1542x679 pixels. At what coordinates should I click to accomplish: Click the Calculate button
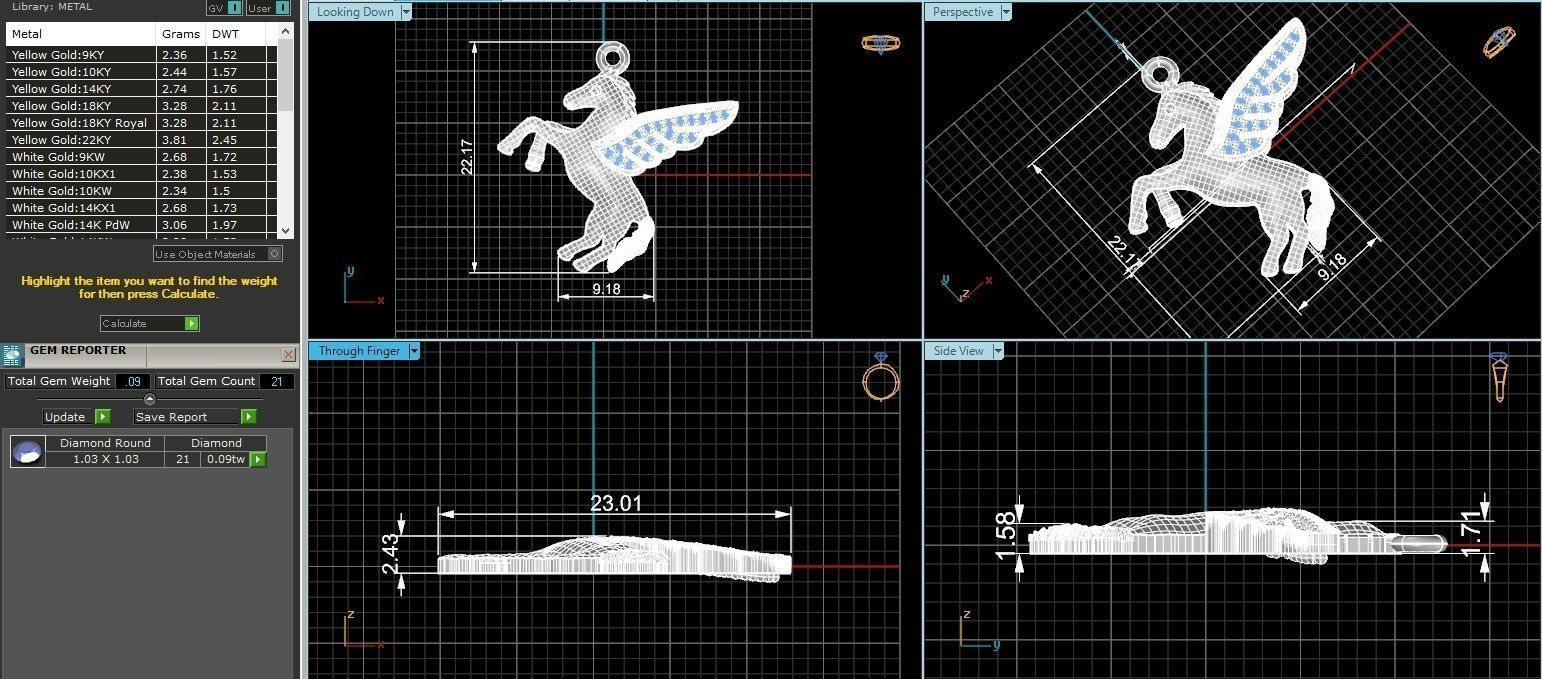tap(150, 323)
